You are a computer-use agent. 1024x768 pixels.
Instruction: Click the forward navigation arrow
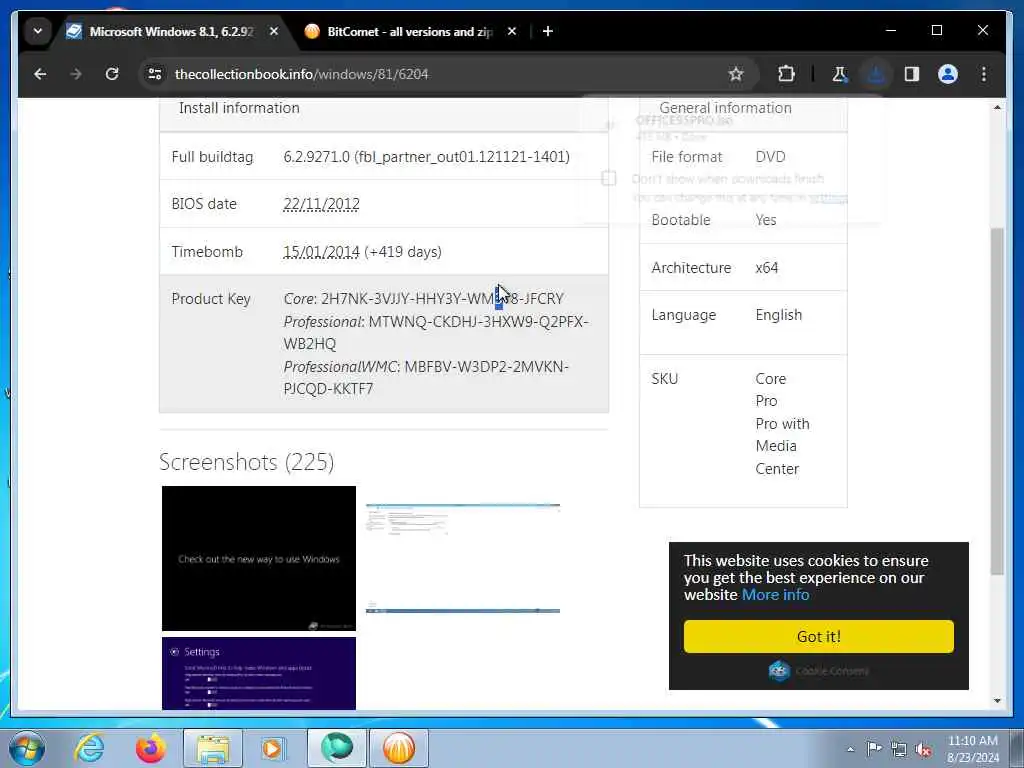(x=76, y=74)
